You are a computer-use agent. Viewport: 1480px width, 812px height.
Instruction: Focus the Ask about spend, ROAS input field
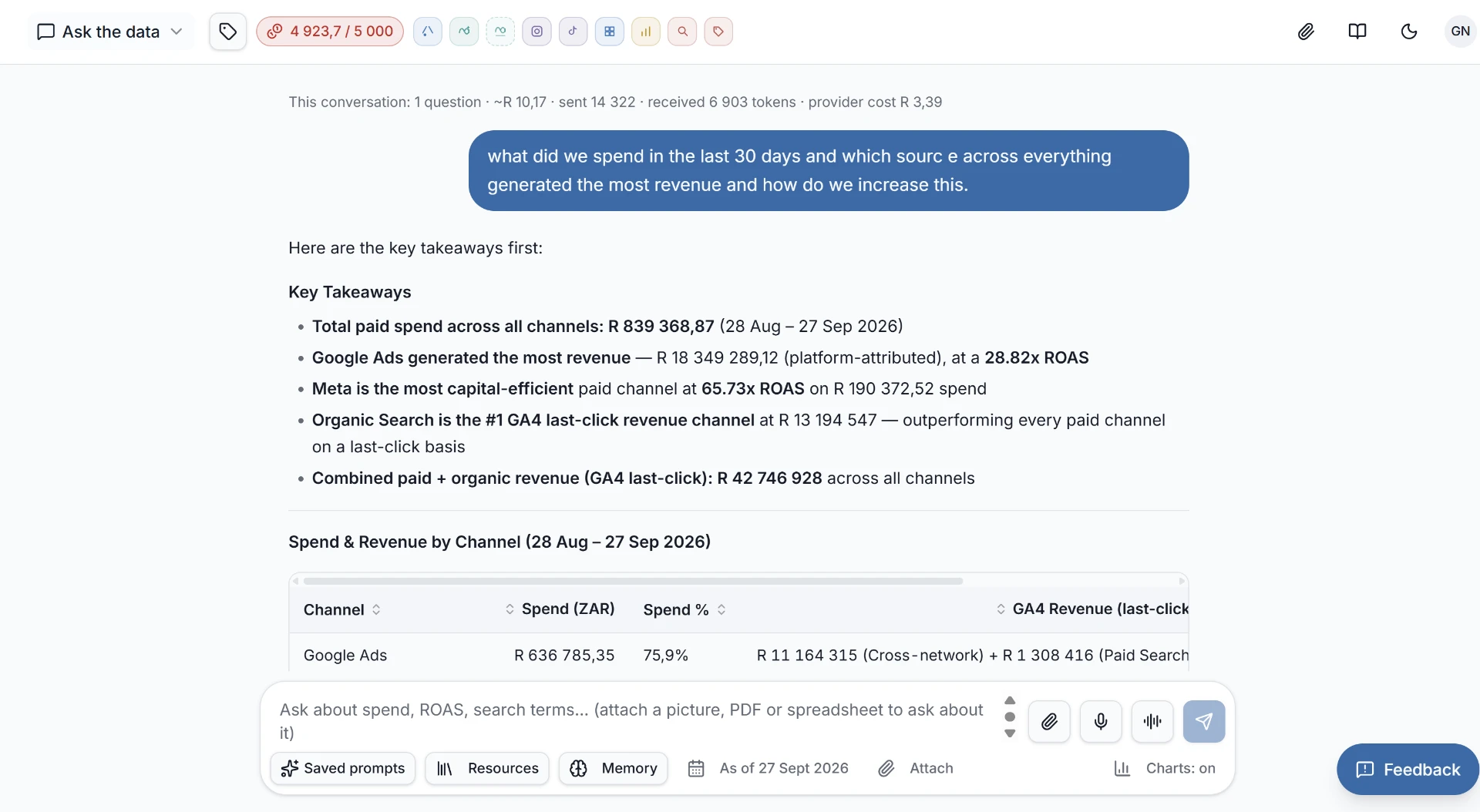click(x=632, y=721)
